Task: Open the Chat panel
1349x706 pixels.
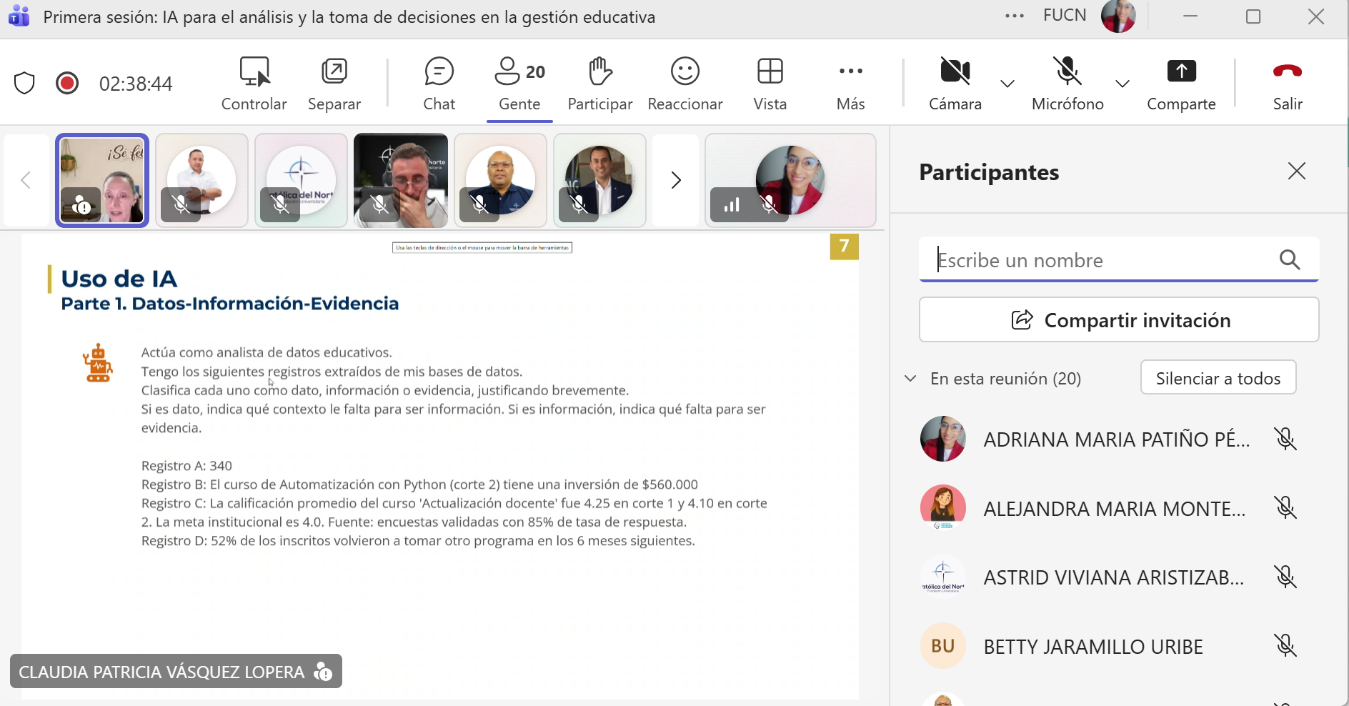Action: [439, 84]
